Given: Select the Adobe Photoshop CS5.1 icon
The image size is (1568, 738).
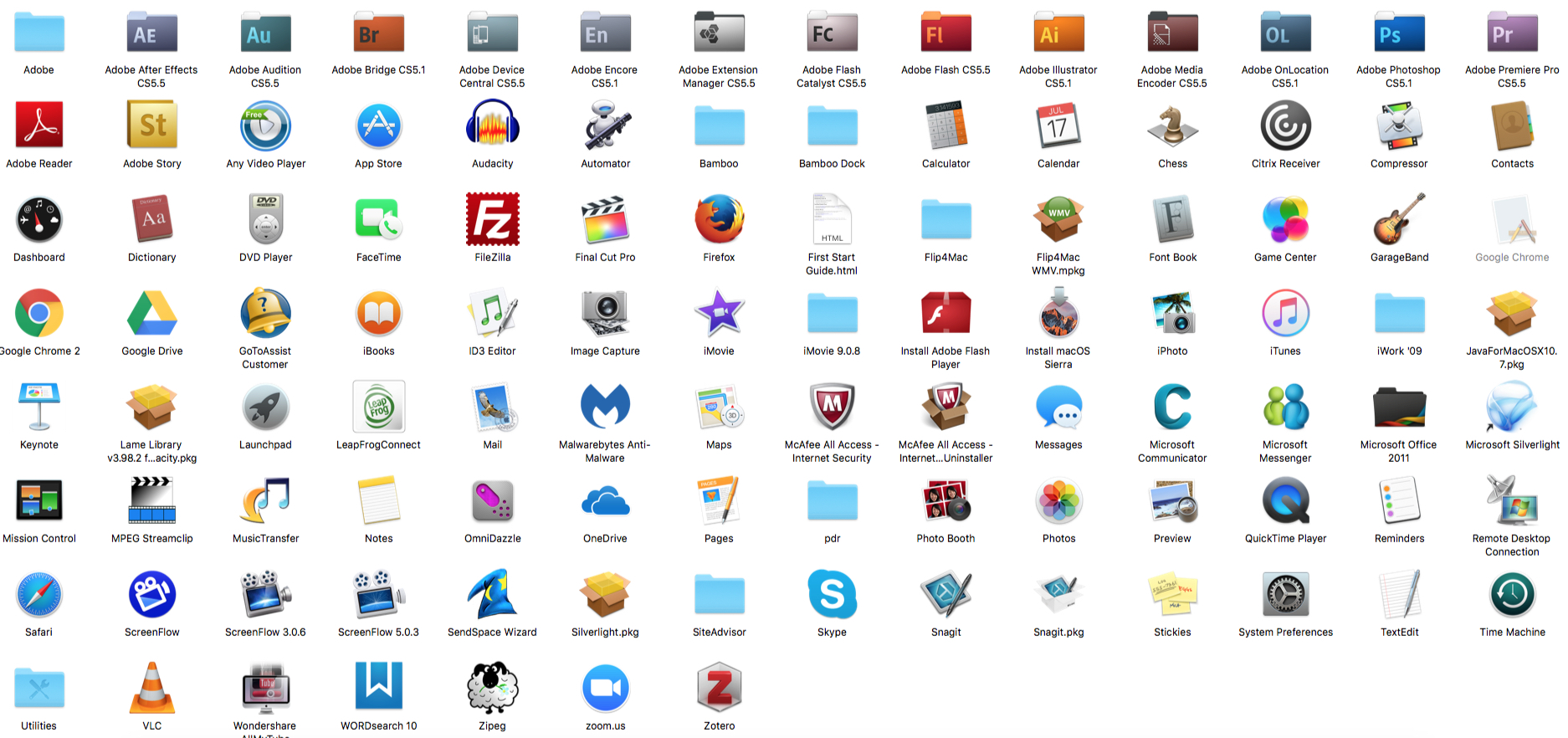Looking at the screenshot, I should 1398,34.
